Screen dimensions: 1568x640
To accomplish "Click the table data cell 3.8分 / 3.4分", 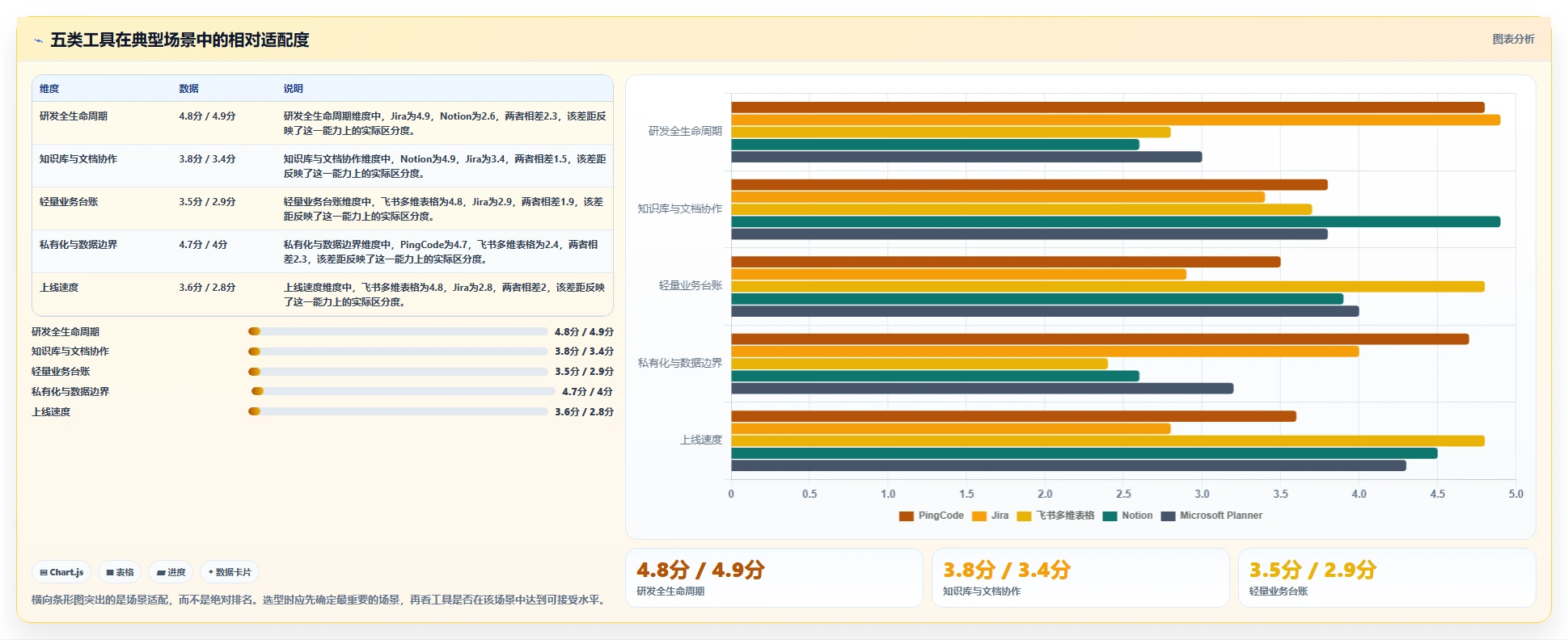I will tap(207, 159).
